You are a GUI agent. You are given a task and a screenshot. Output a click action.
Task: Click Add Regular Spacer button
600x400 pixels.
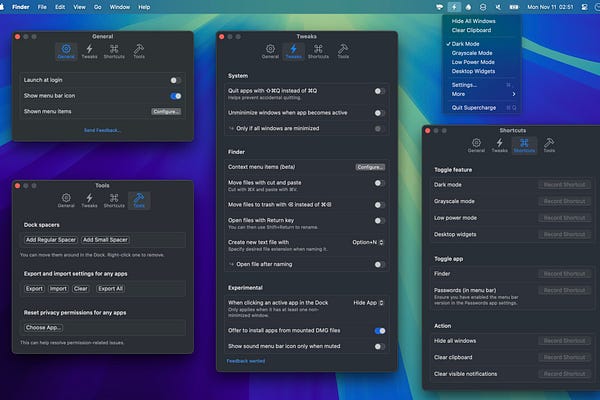pos(51,240)
